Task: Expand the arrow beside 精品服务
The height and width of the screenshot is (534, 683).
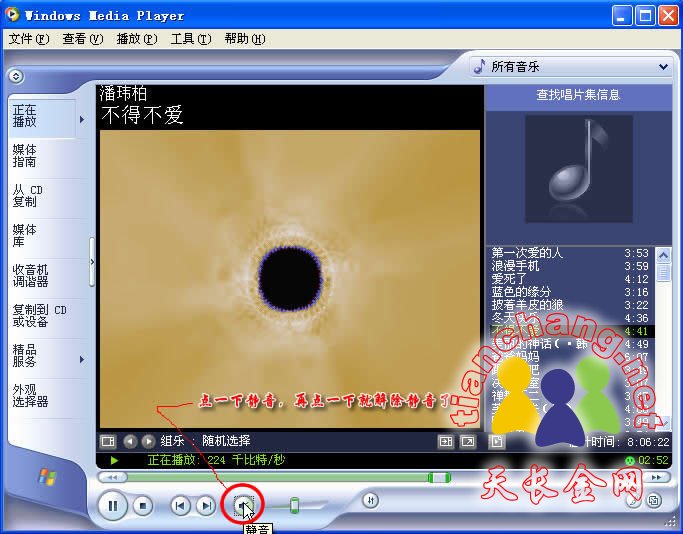Action: coord(82,359)
